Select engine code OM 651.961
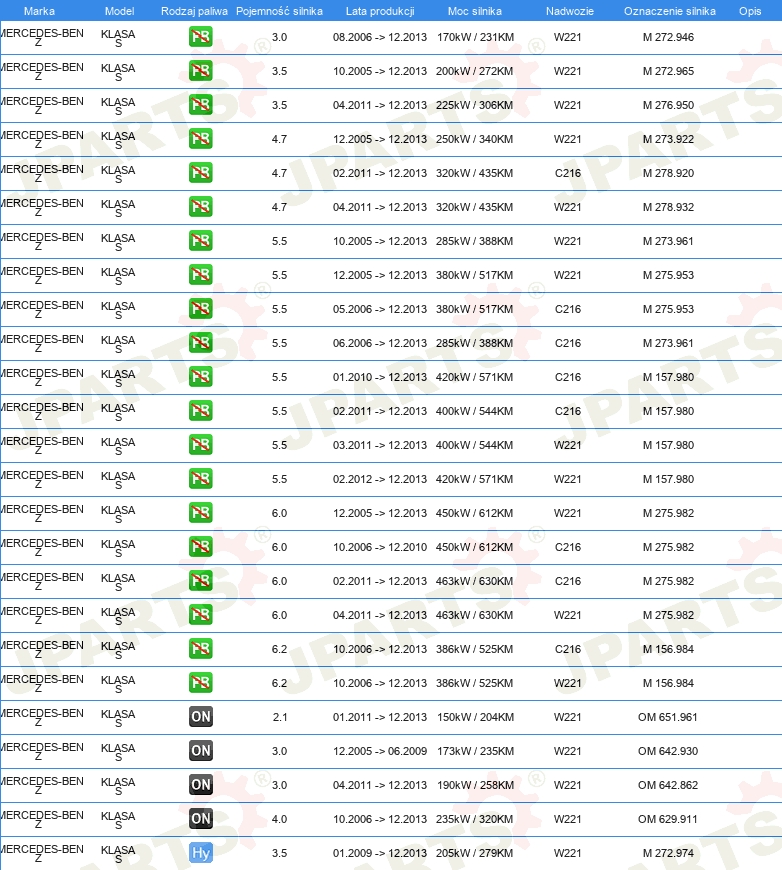 pos(668,717)
